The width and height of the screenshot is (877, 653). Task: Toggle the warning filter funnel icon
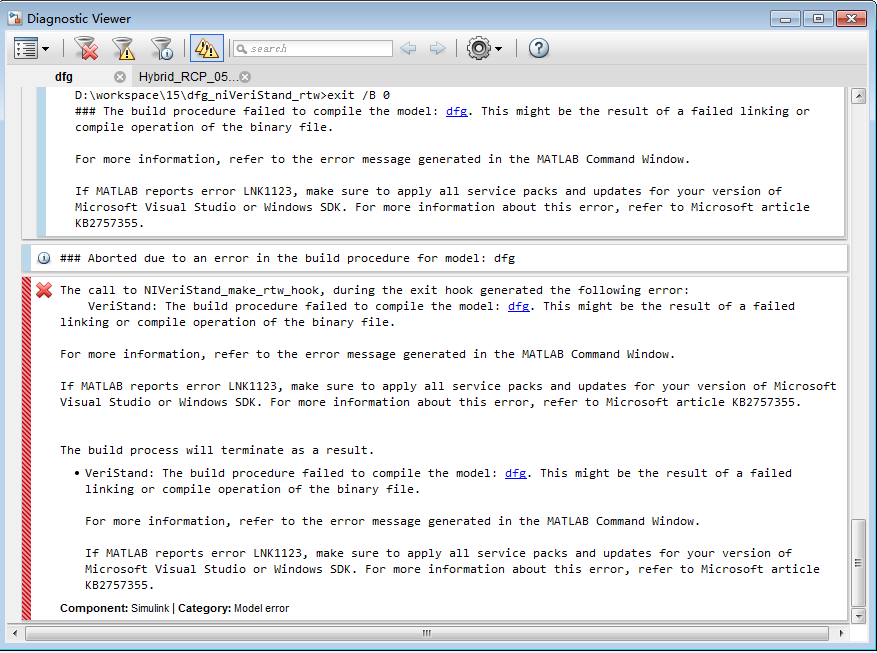coord(124,49)
